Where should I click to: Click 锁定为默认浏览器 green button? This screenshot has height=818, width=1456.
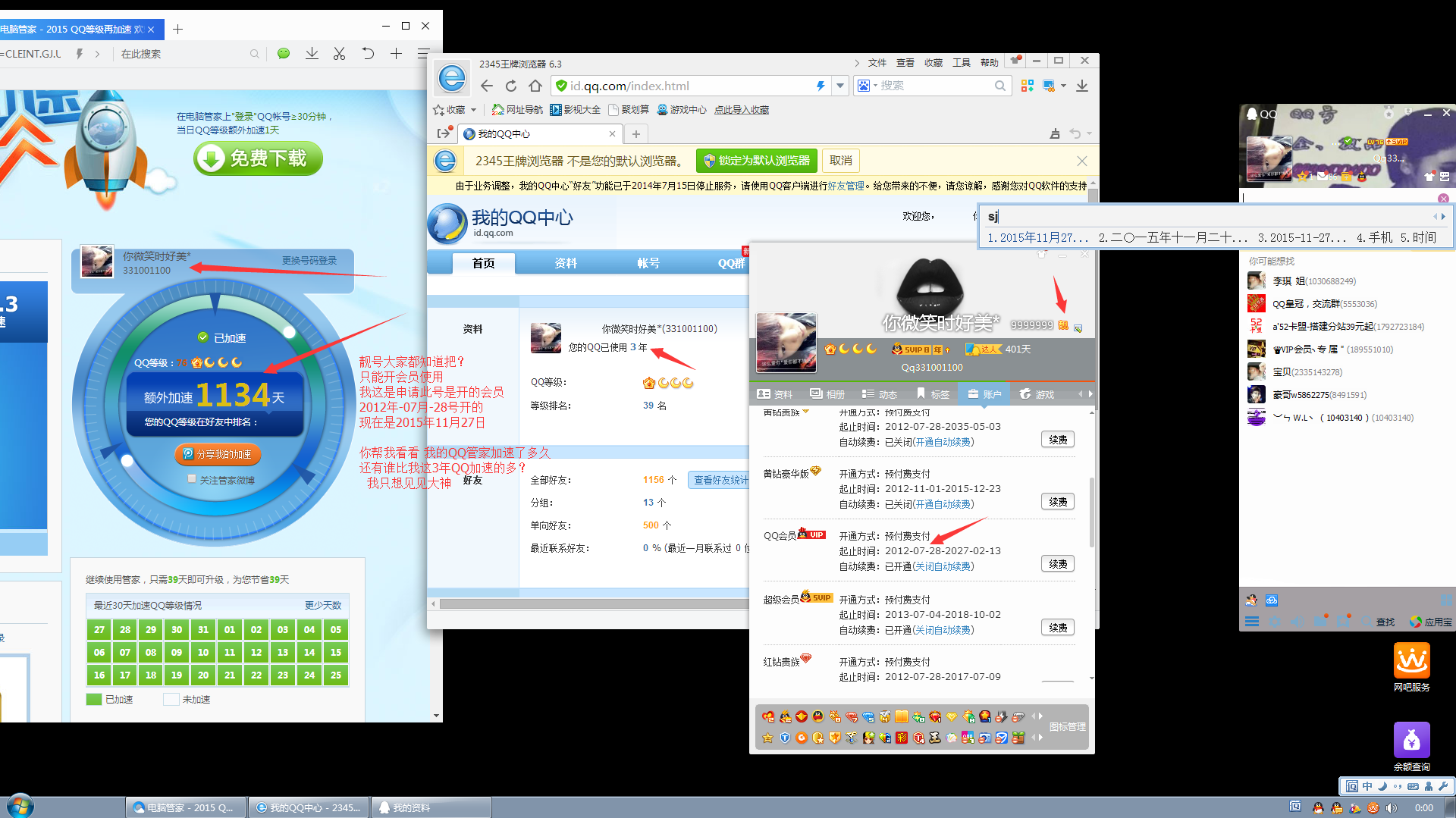[757, 161]
